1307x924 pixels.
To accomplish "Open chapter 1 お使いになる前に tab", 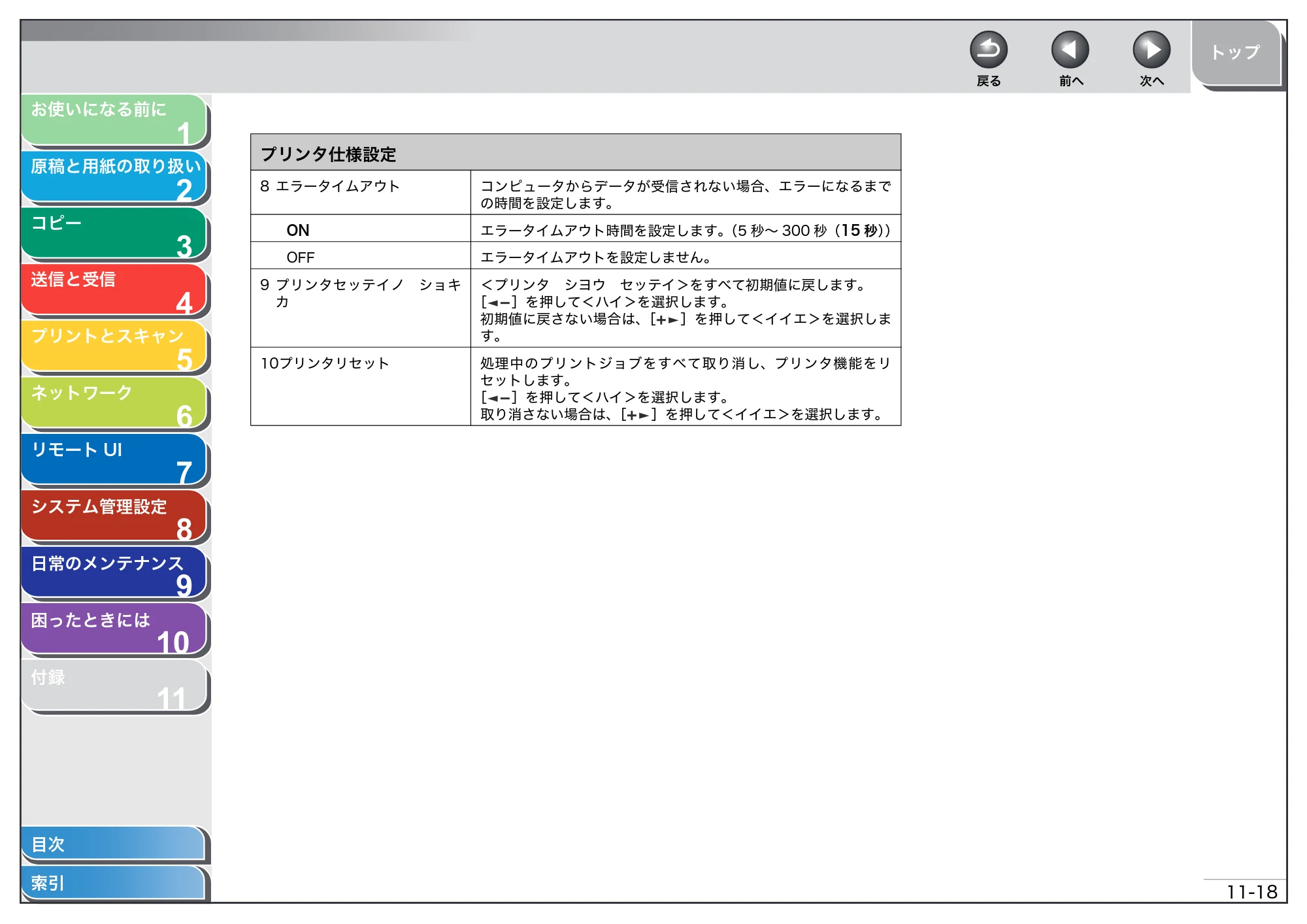I will (114, 120).
